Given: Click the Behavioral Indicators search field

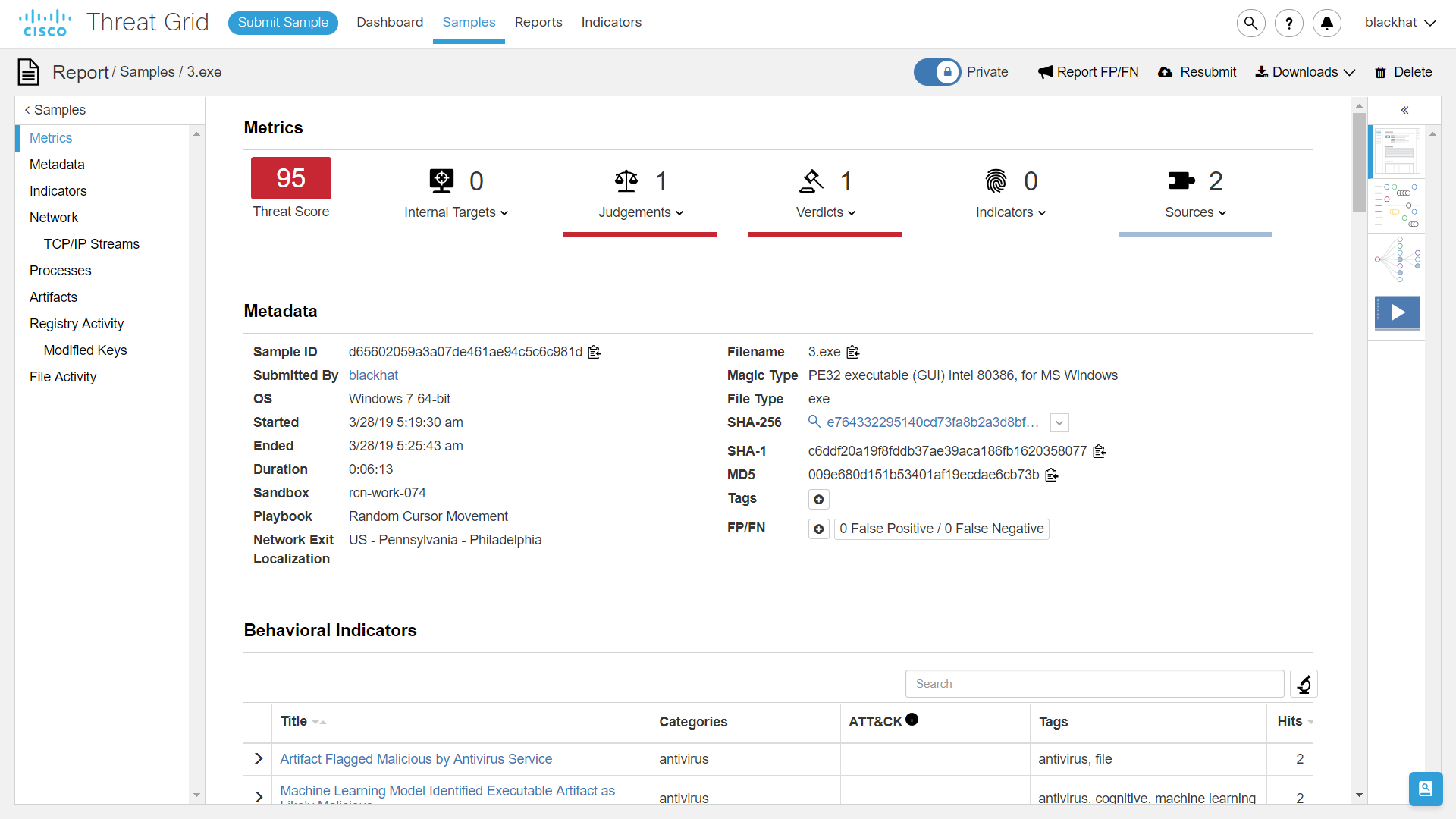Looking at the screenshot, I should pyautogui.click(x=1094, y=684).
